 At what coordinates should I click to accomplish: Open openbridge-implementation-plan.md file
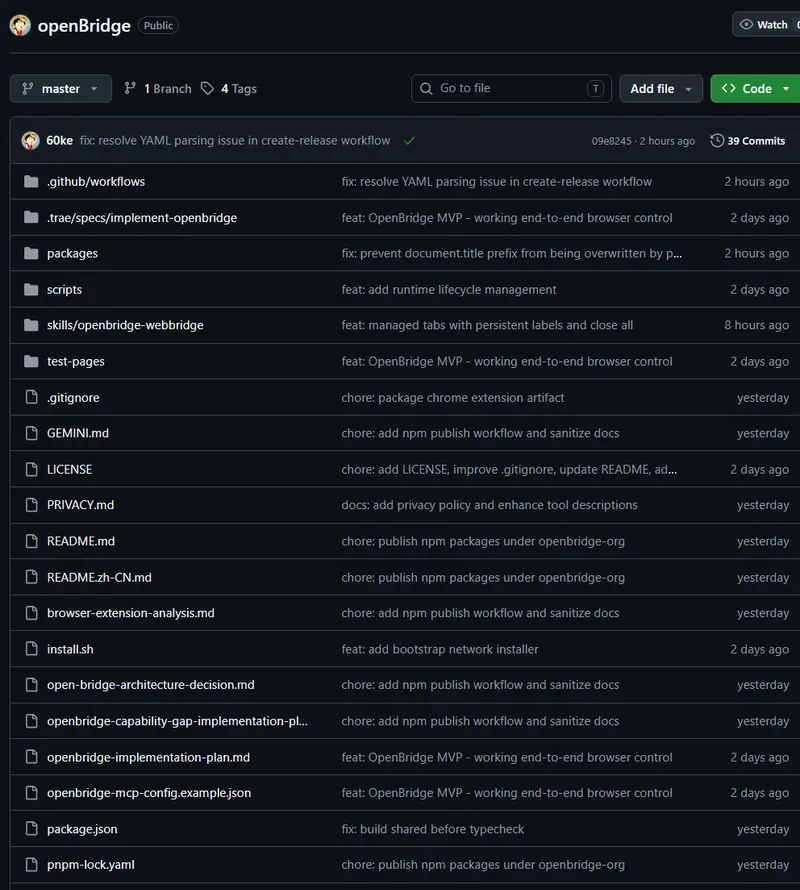148,757
